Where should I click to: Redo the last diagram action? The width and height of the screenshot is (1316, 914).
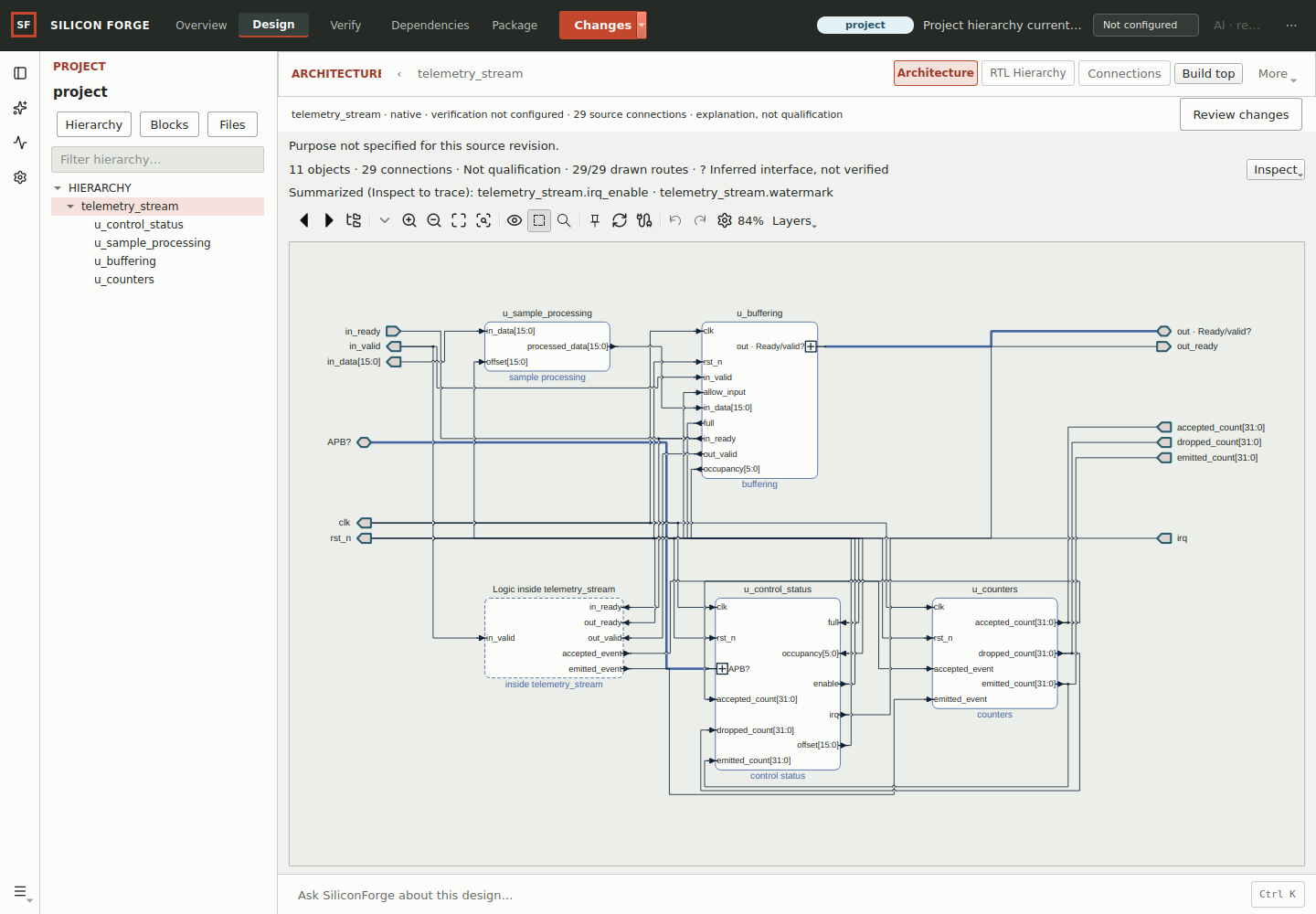(x=700, y=220)
